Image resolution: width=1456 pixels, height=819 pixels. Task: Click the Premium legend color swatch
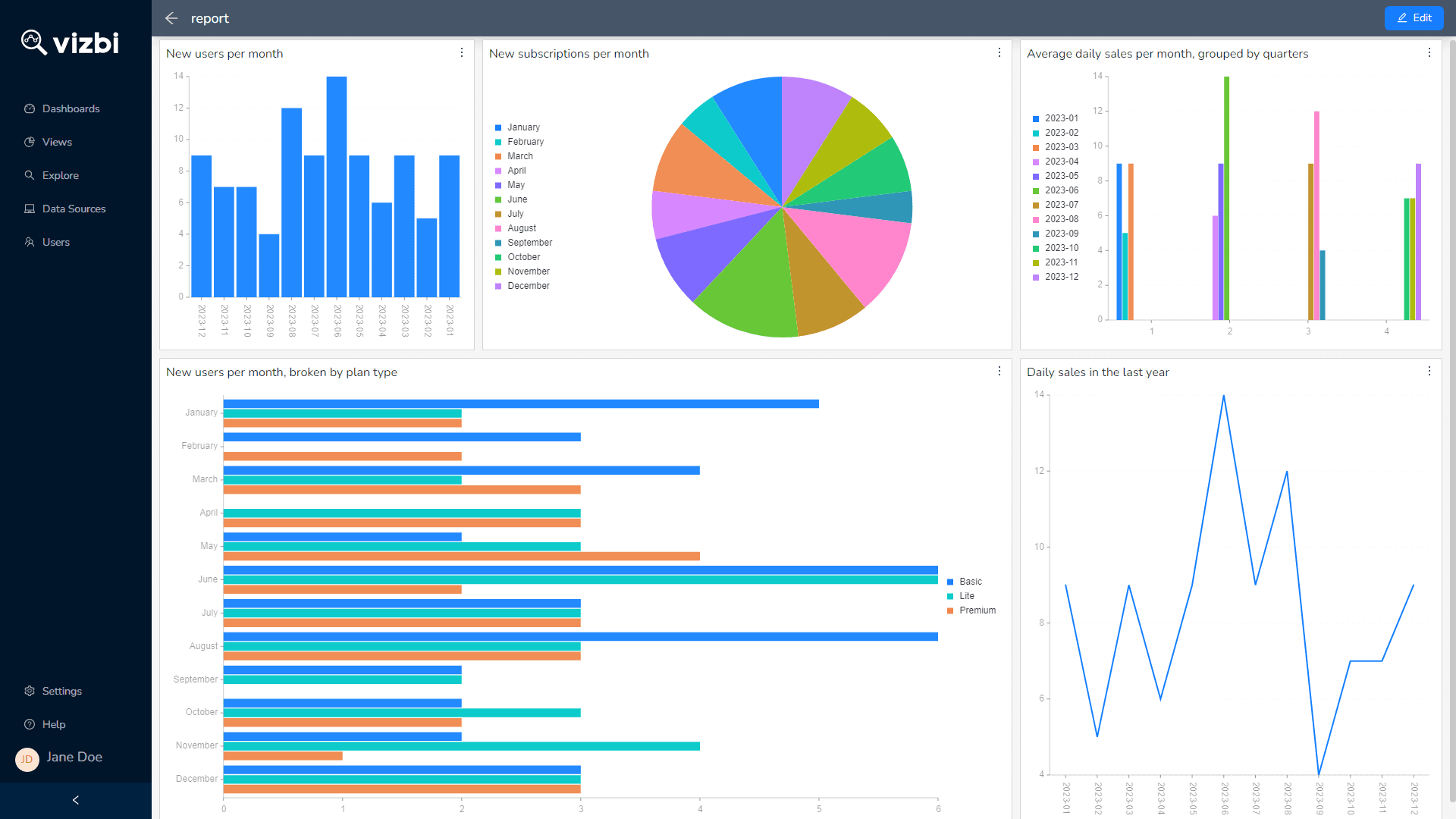pos(950,611)
